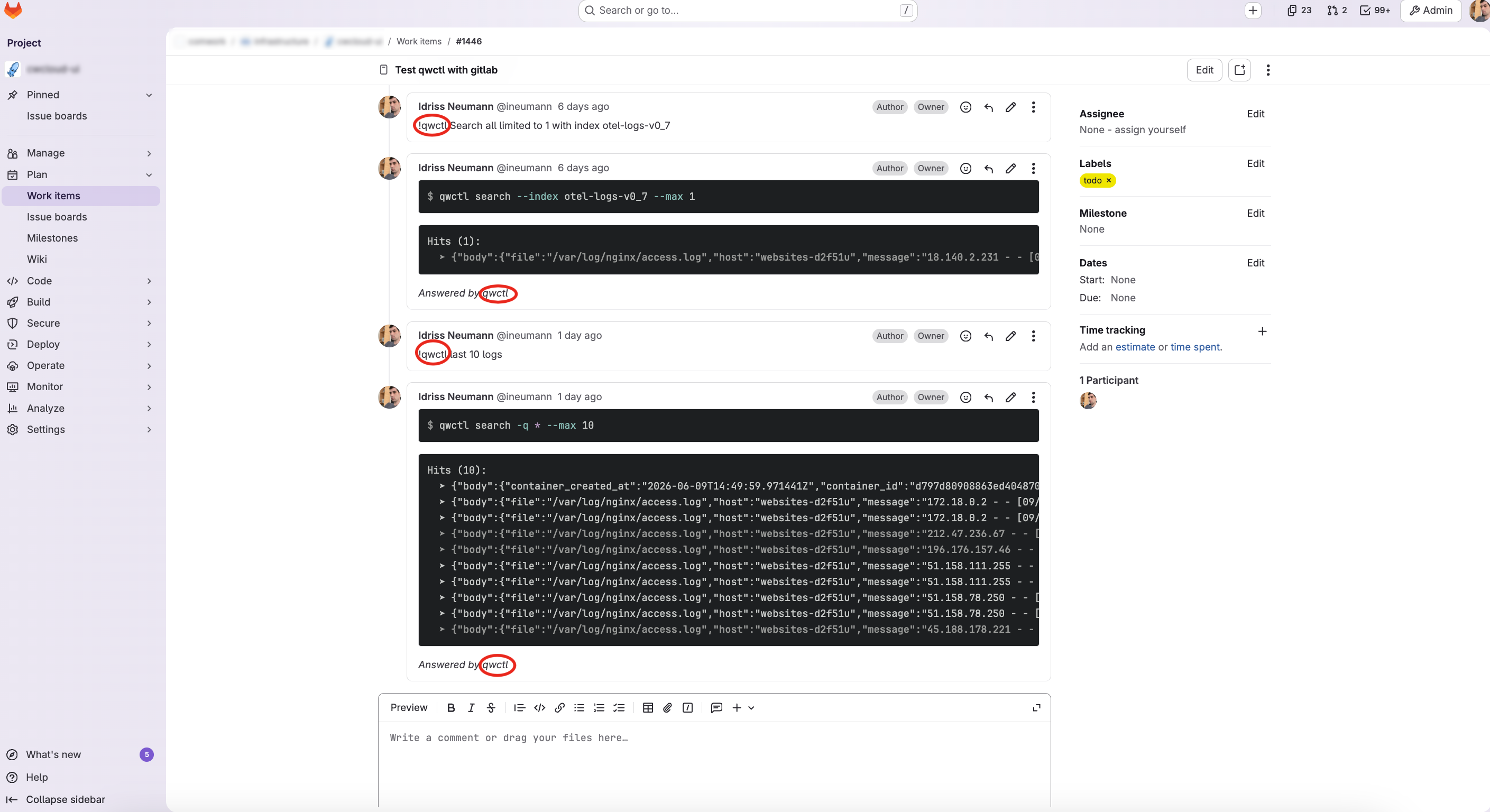Attach a file via the paperclip icon
Image resolution: width=1490 pixels, height=812 pixels.
click(667, 708)
